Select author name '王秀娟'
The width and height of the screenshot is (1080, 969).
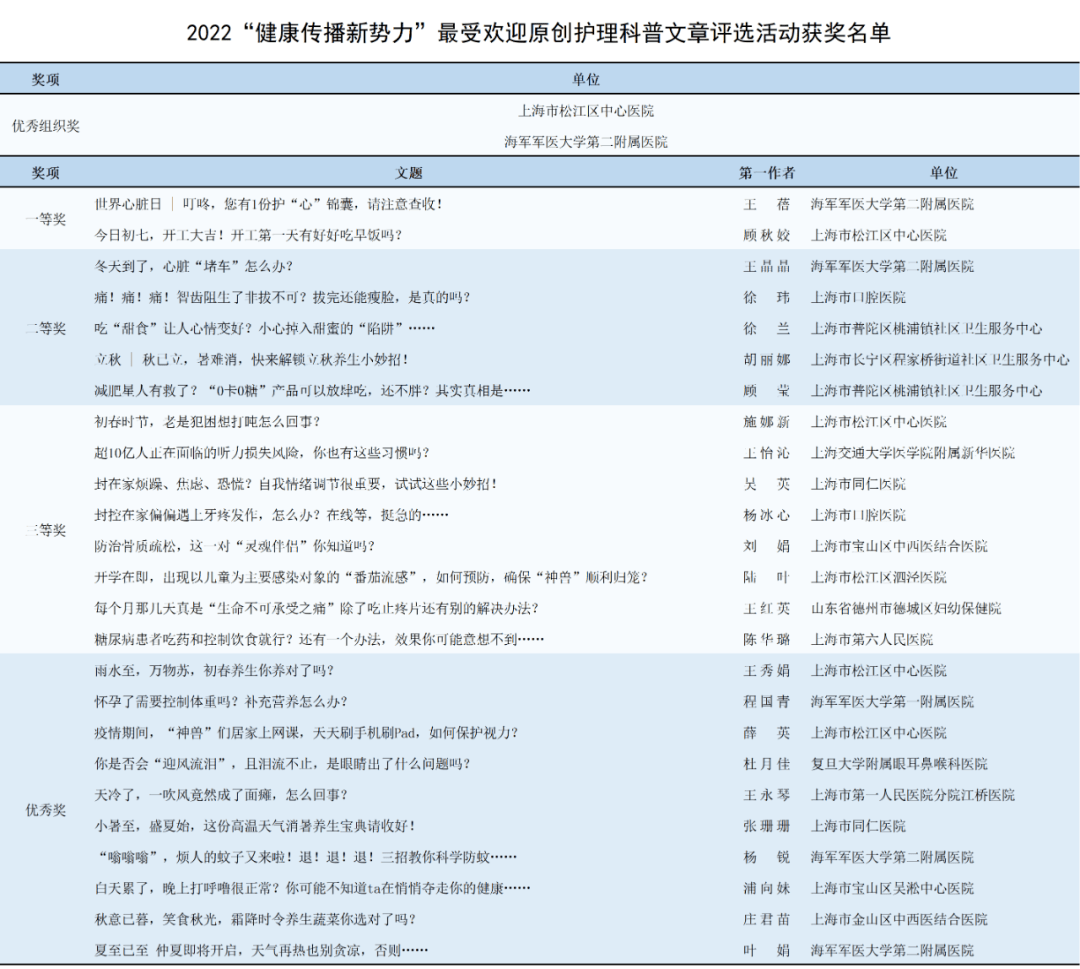click(x=767, y=670)
